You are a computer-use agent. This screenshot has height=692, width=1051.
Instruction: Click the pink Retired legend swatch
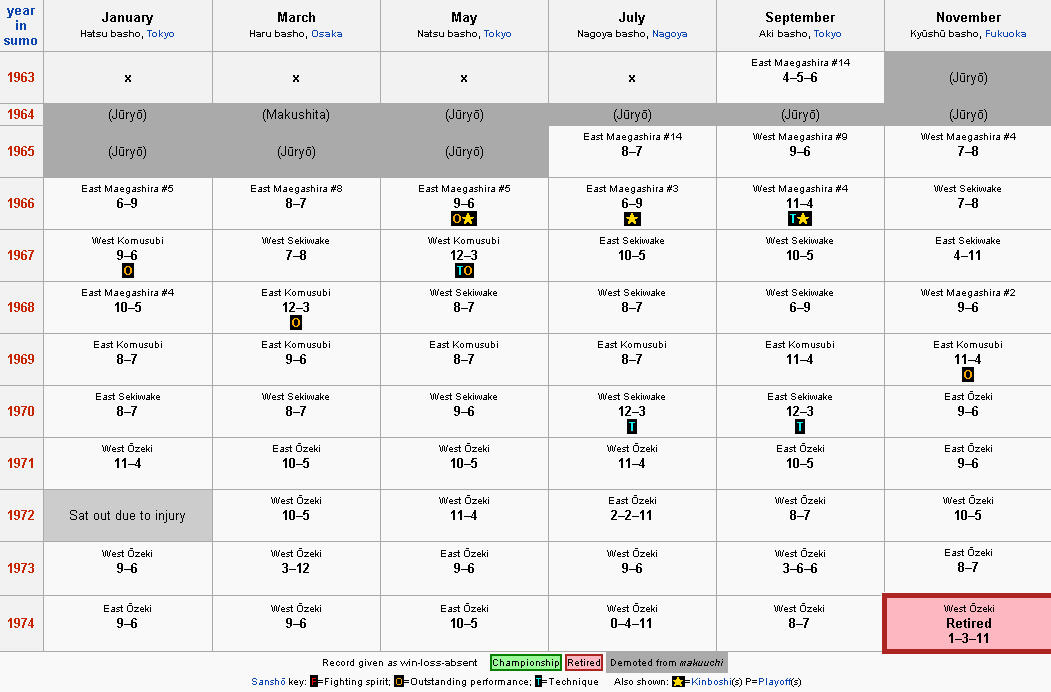click(584, 662)
